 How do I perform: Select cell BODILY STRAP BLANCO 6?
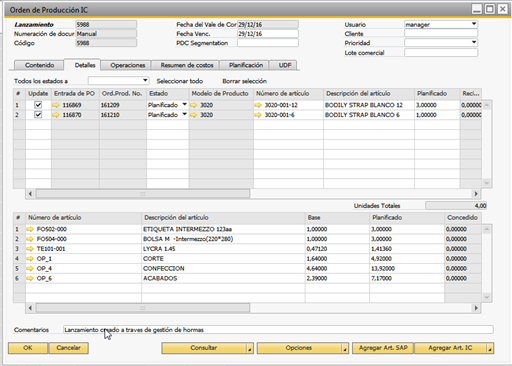pyautogui.click(x=369, y=115)
